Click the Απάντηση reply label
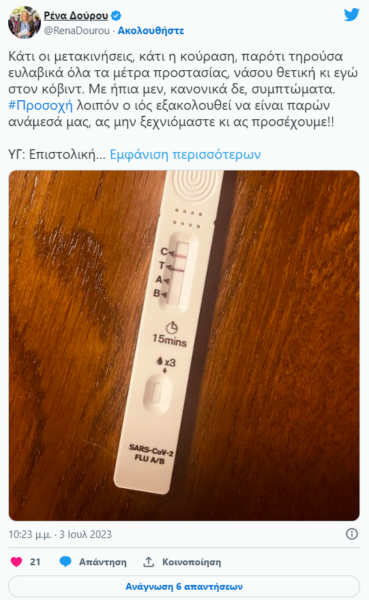Viewport: 369px width, 600px height. pos(103,562)
